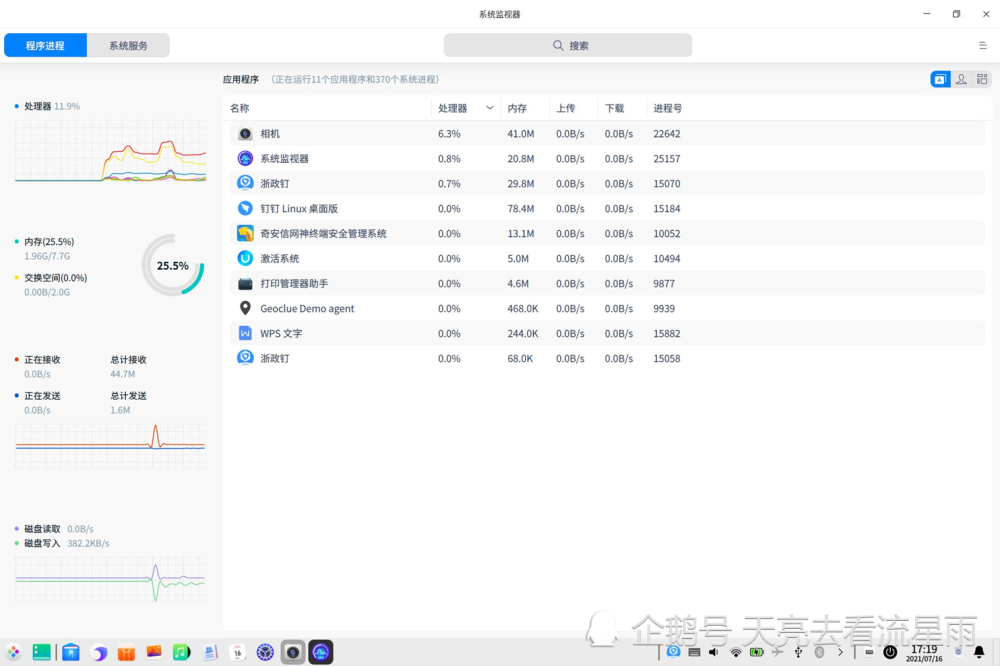Toggle 处理器 sort order arrow
The height and width of the screenshot is (666, 1000).
(490, 108)
